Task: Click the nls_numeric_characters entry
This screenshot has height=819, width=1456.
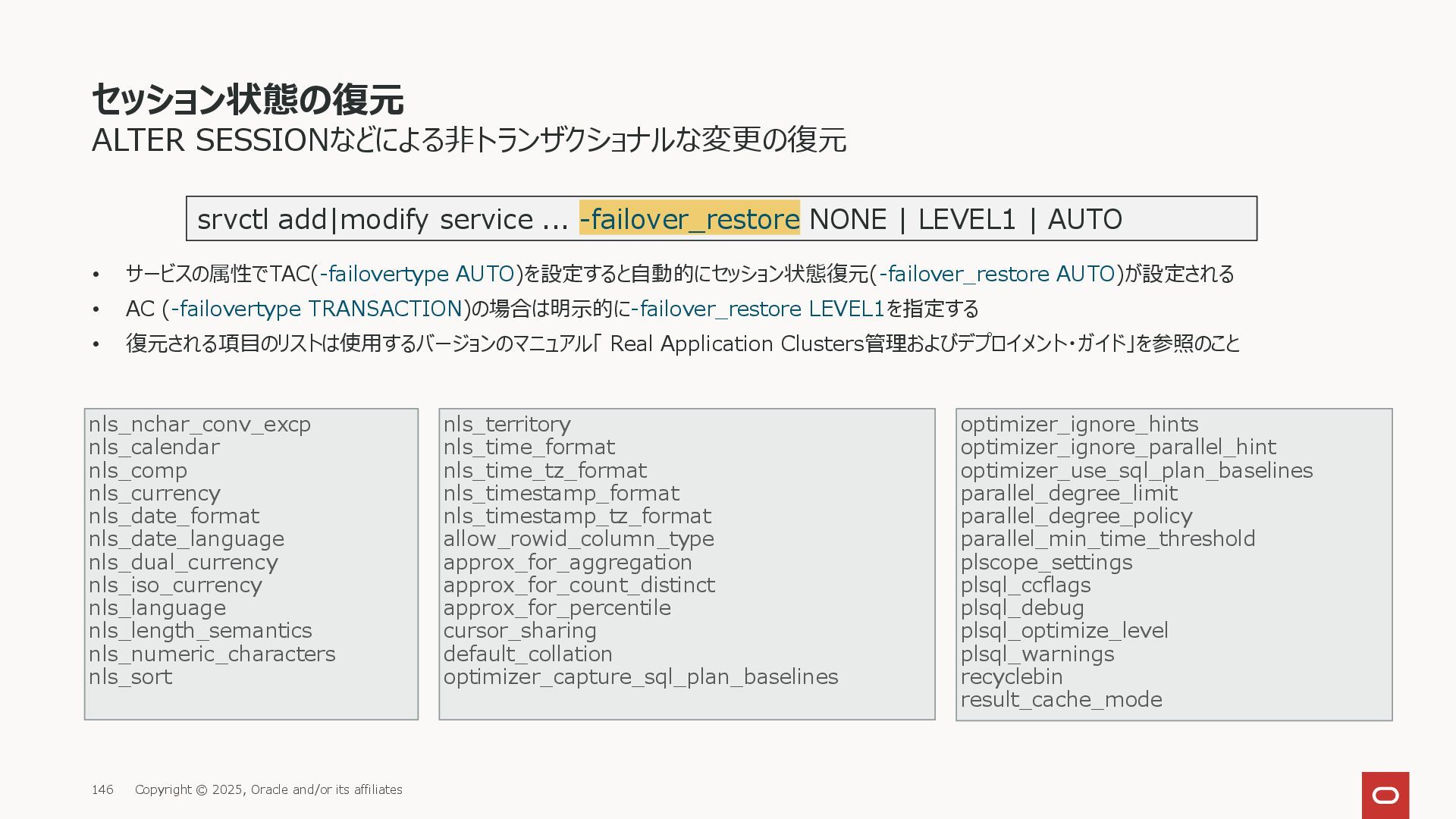Action: (x=212, y=654)
